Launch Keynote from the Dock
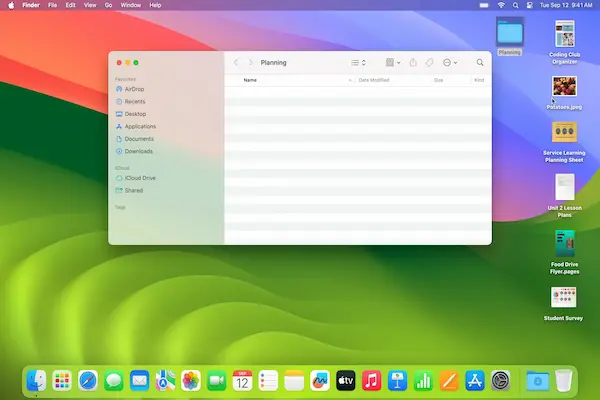This screenshot has height=400, width=600. 397,380
